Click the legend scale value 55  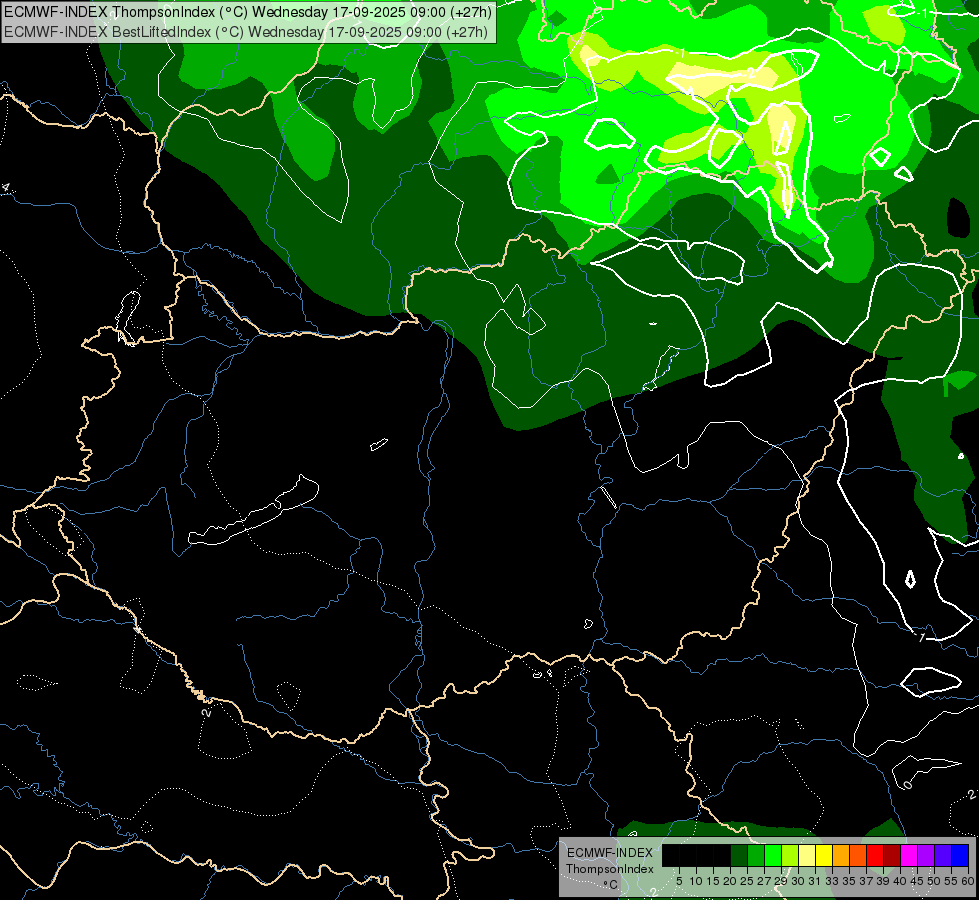click(951, 881)
